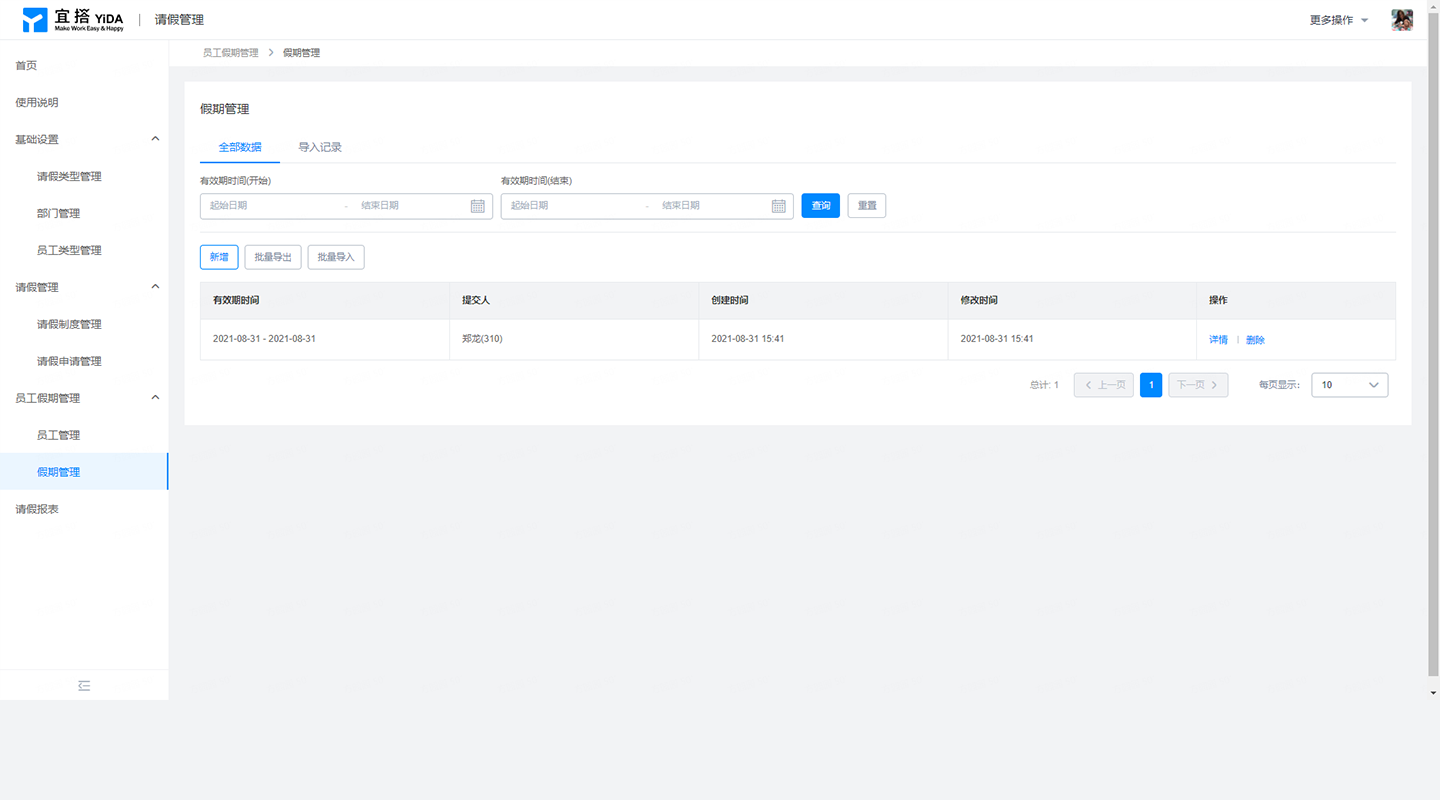1440x800 pixels.
Task: Click the 请假管理 title in header
Action: pos(179,20)
